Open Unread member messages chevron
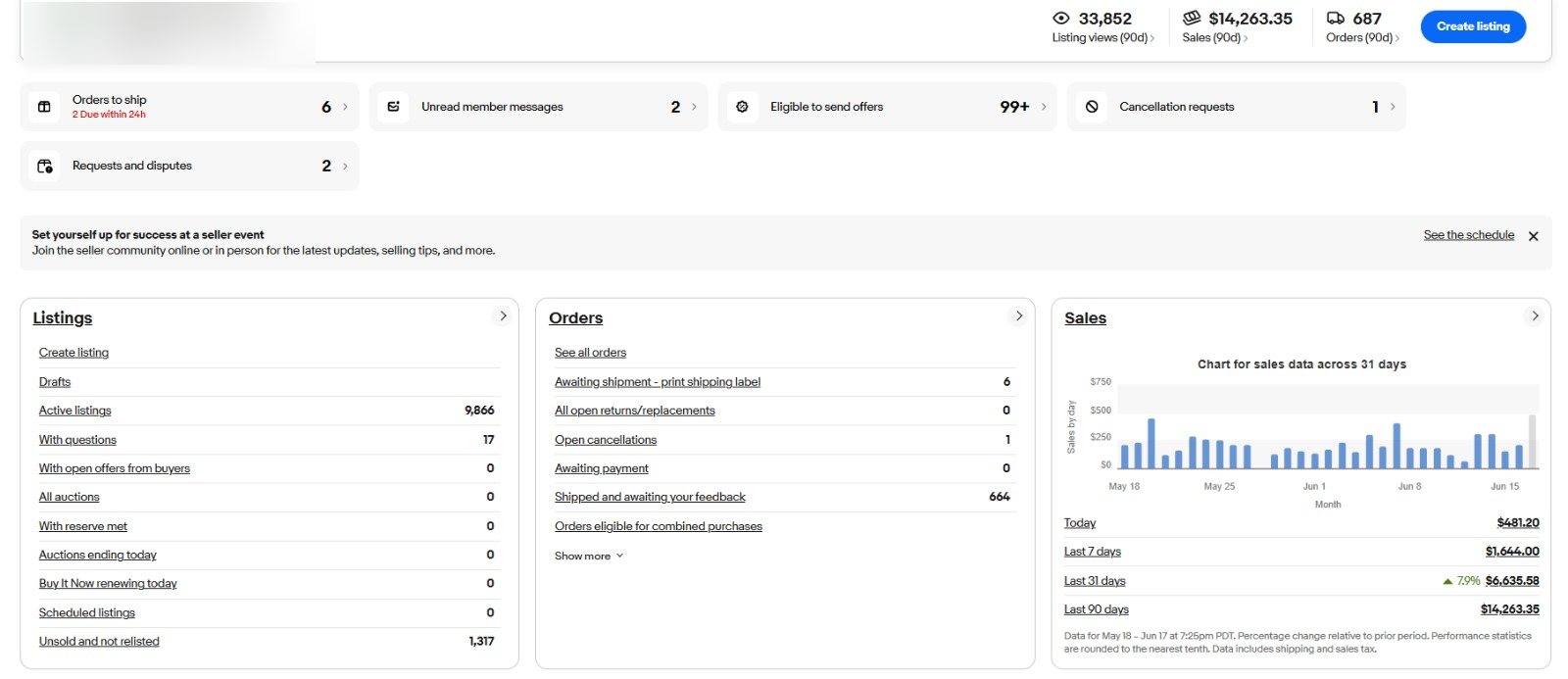 (694, 107)
